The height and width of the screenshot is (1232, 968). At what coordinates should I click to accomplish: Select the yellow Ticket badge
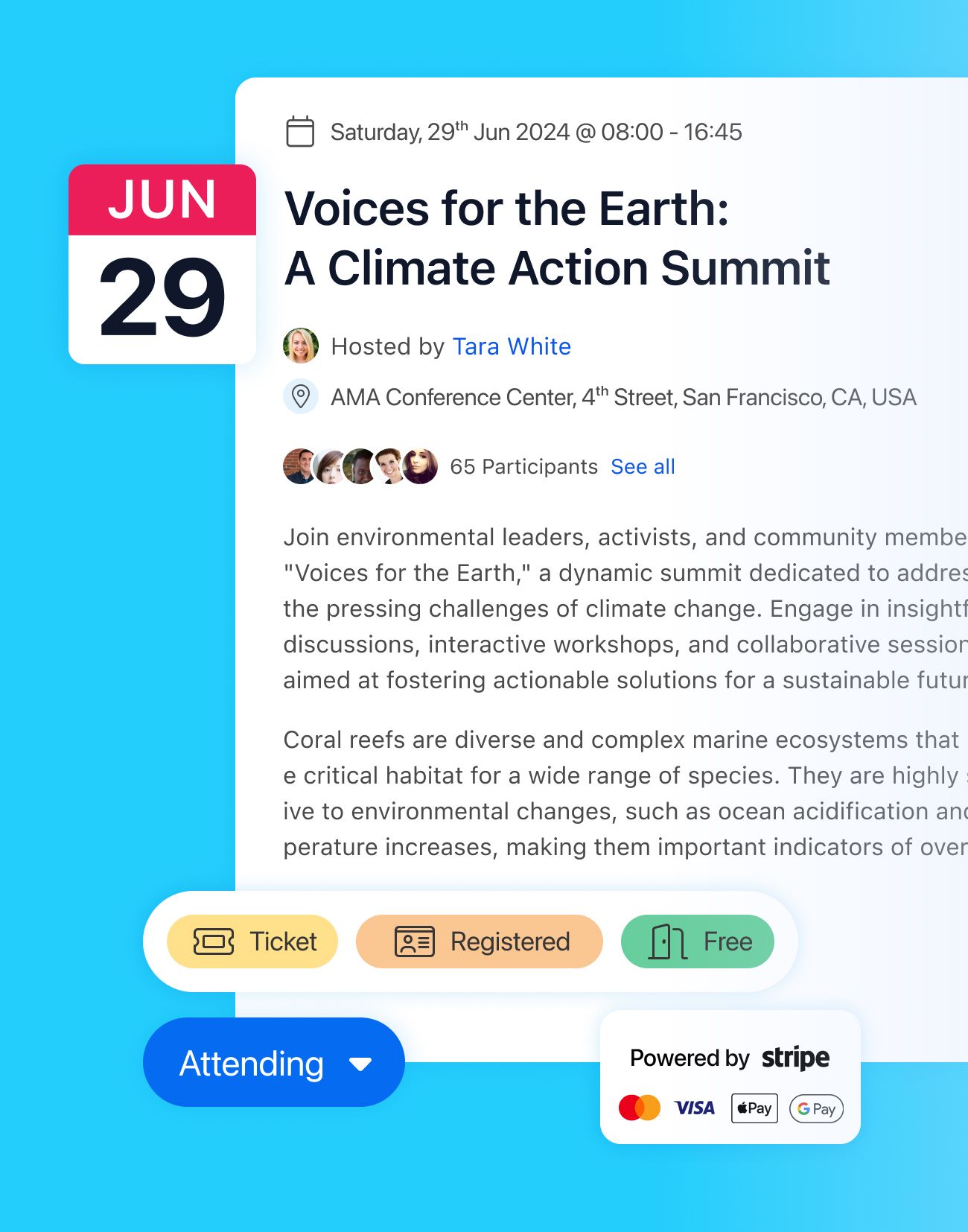(252, 942)
